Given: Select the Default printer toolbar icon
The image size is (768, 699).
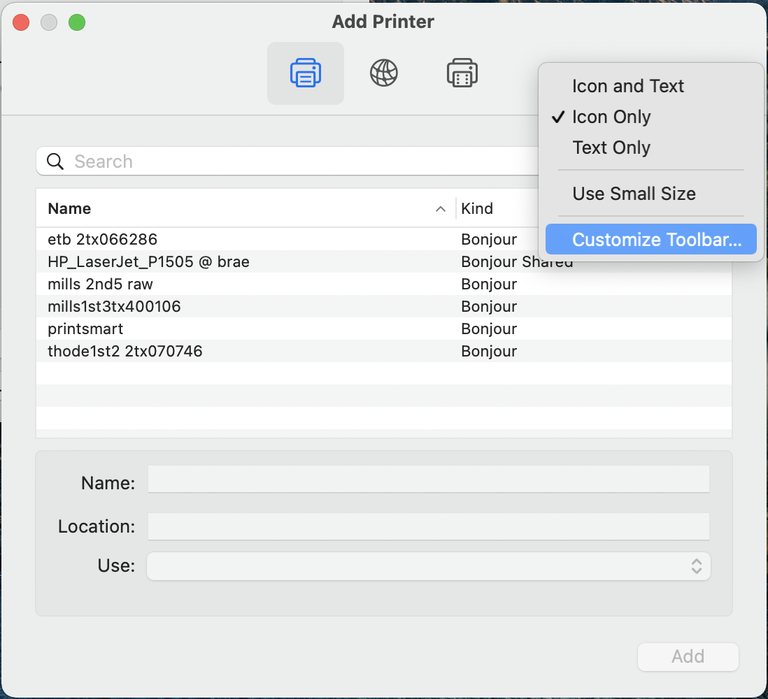Looking at the screenshot, I should click(305, 73).
